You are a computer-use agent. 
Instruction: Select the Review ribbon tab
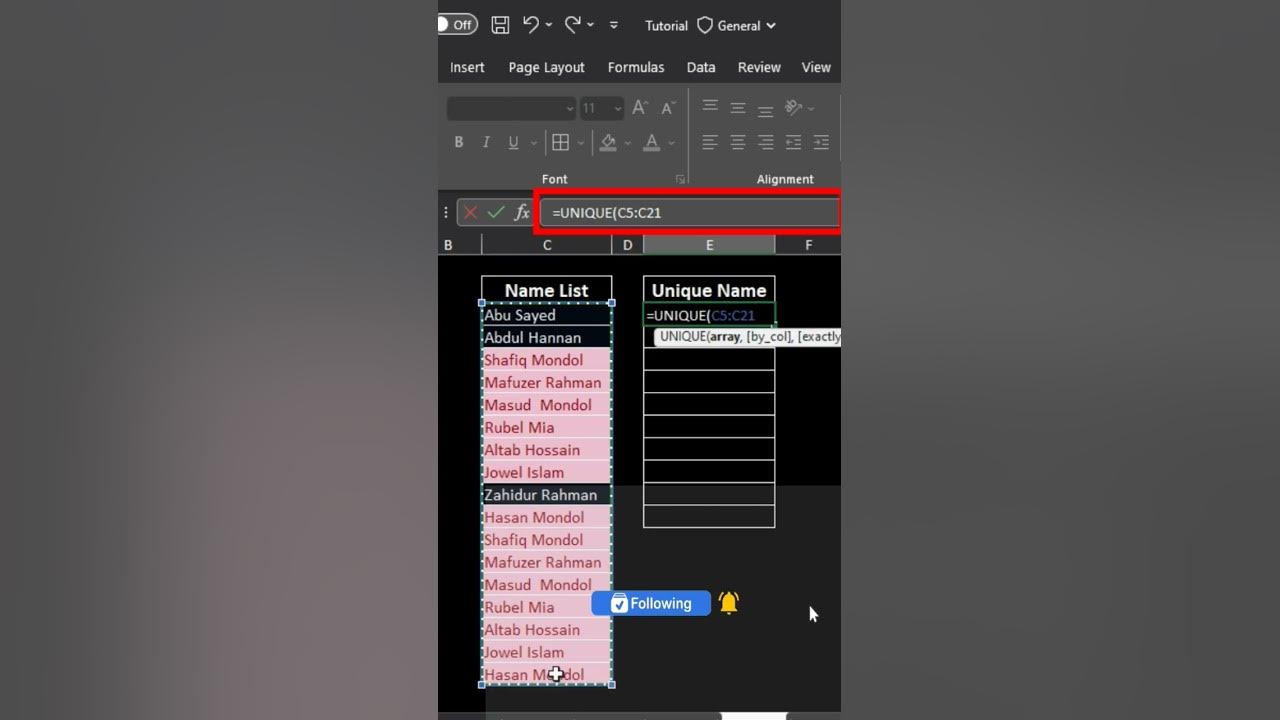tap(759, 67)
